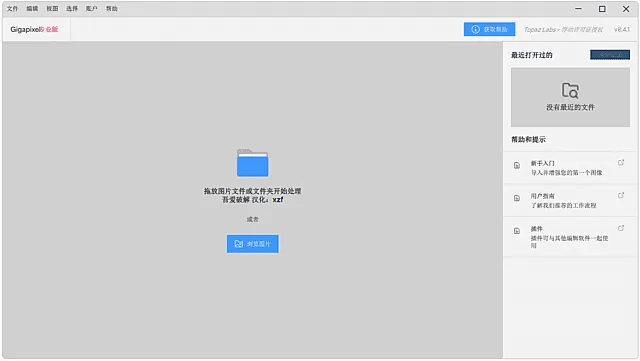The width and height of the screenshot is (640, 361).
Task: Open the 文件 (File) menu
Action: [12, 9]
